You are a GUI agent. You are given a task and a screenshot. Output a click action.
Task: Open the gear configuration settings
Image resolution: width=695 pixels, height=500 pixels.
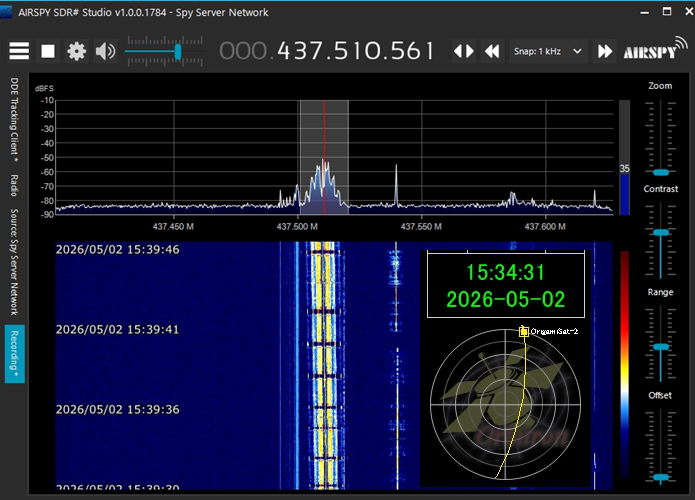(x=76, y=51)
